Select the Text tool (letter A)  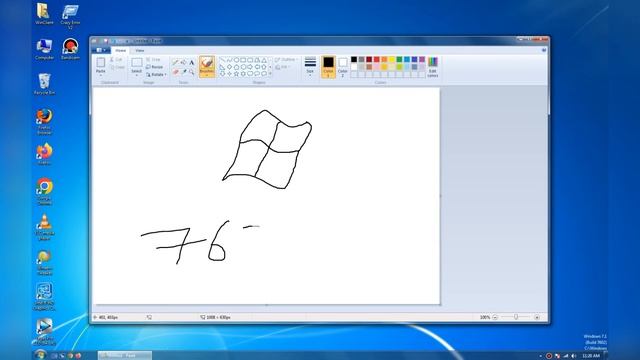tap(191, 62)
